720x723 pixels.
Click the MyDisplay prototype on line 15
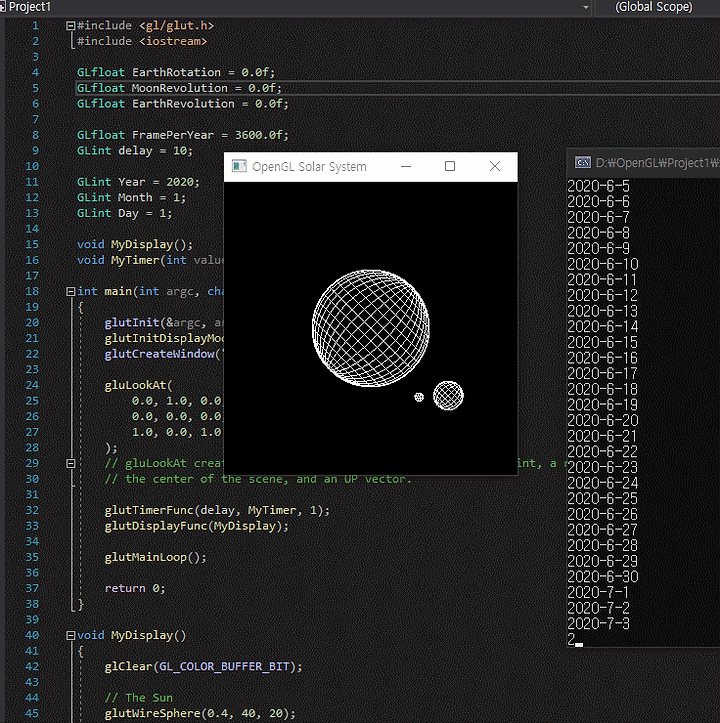click(x=135, y=245)
